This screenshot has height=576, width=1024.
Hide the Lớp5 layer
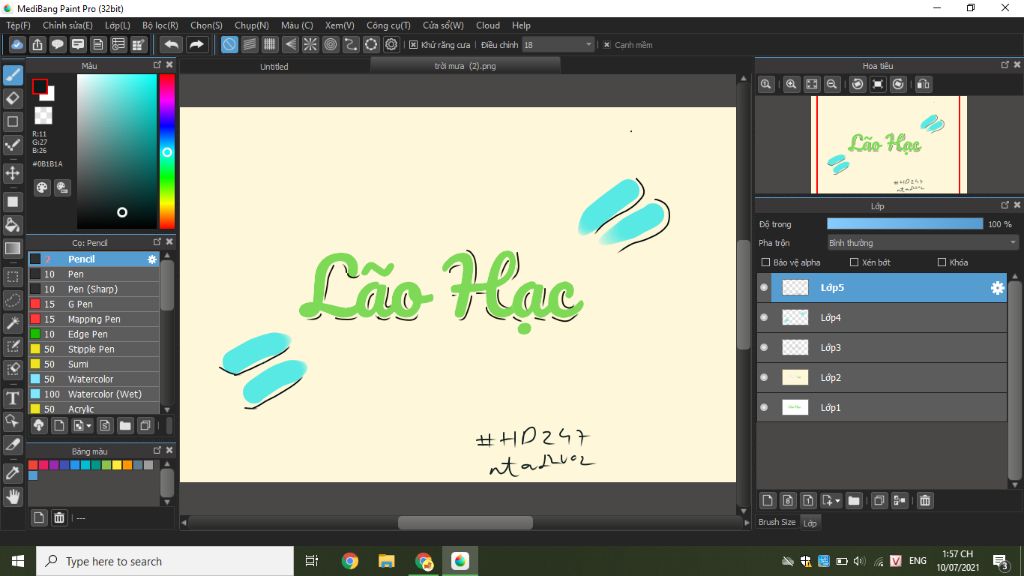point(763,287)
